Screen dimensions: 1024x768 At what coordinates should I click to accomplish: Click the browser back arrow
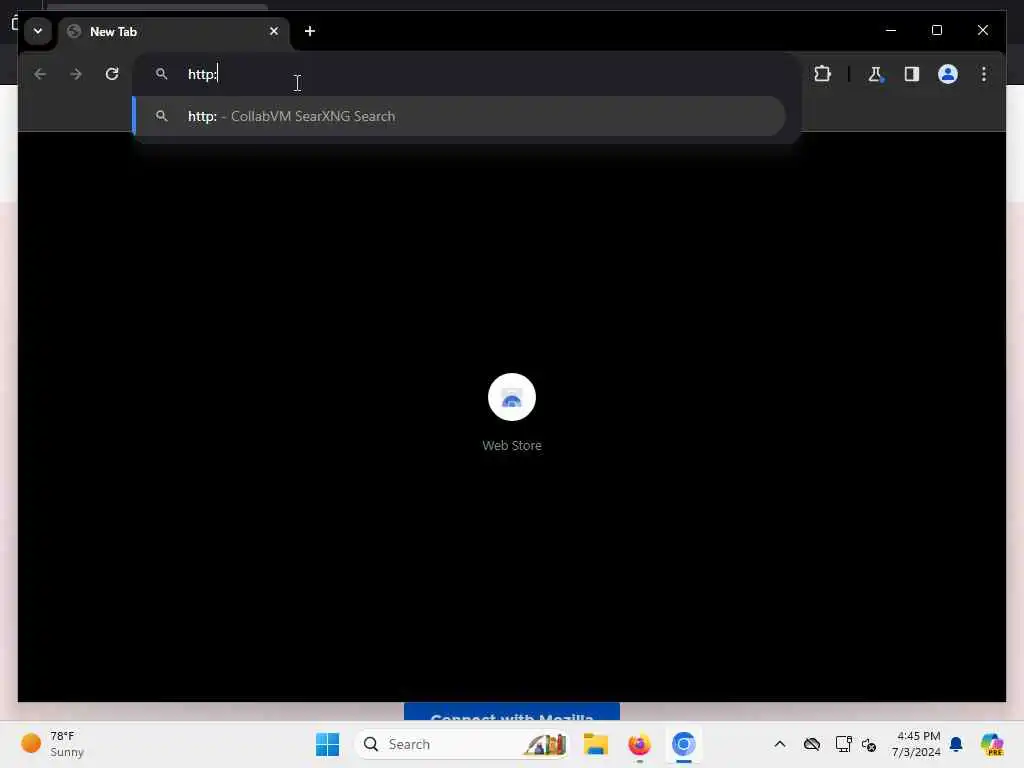(40, 74)
